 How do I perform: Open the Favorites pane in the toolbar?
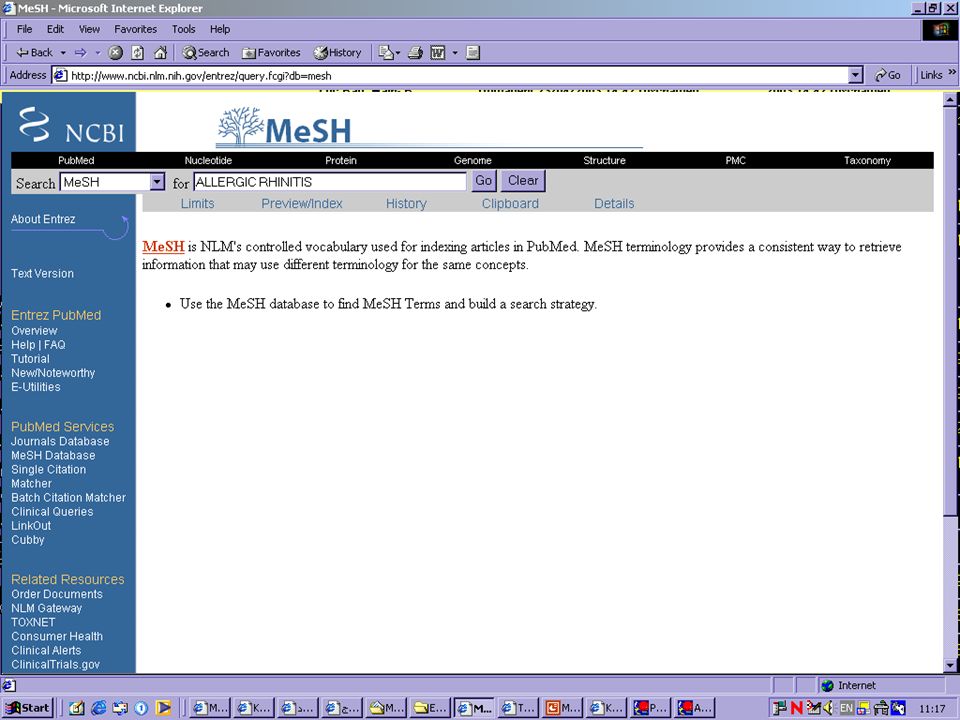pyautogui.click(x=271, y=53)
